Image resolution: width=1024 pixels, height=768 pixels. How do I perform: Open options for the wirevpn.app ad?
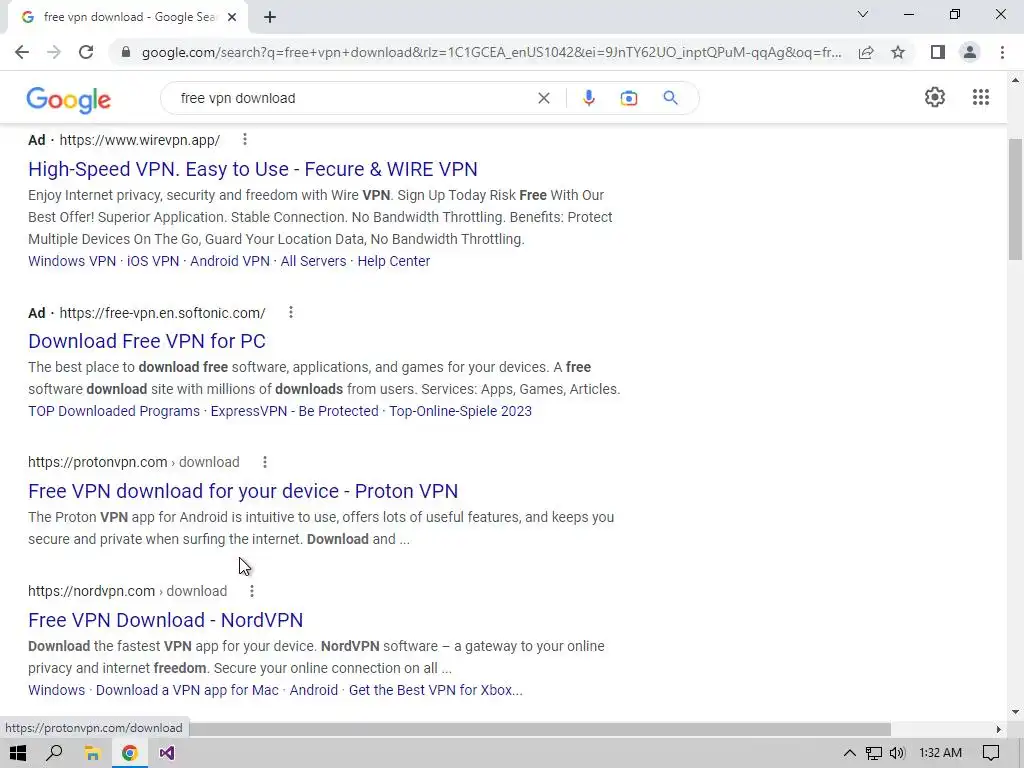coord(244,139)
